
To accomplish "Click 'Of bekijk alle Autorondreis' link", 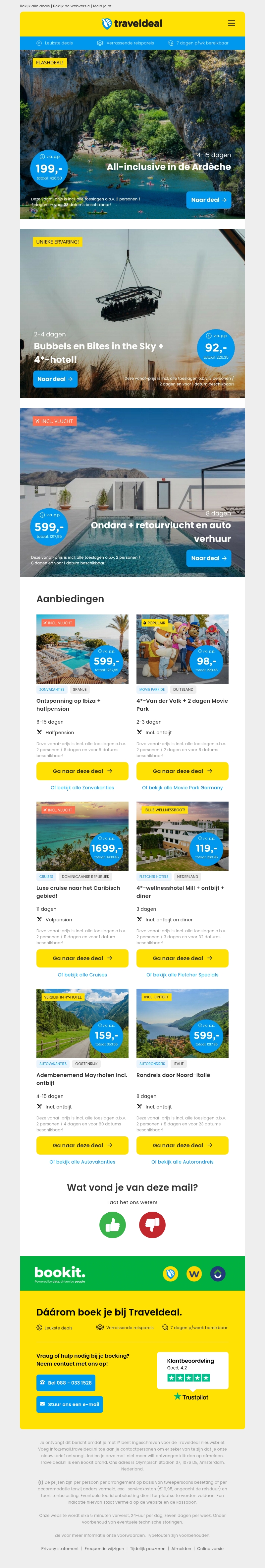I will point(182,1161).
